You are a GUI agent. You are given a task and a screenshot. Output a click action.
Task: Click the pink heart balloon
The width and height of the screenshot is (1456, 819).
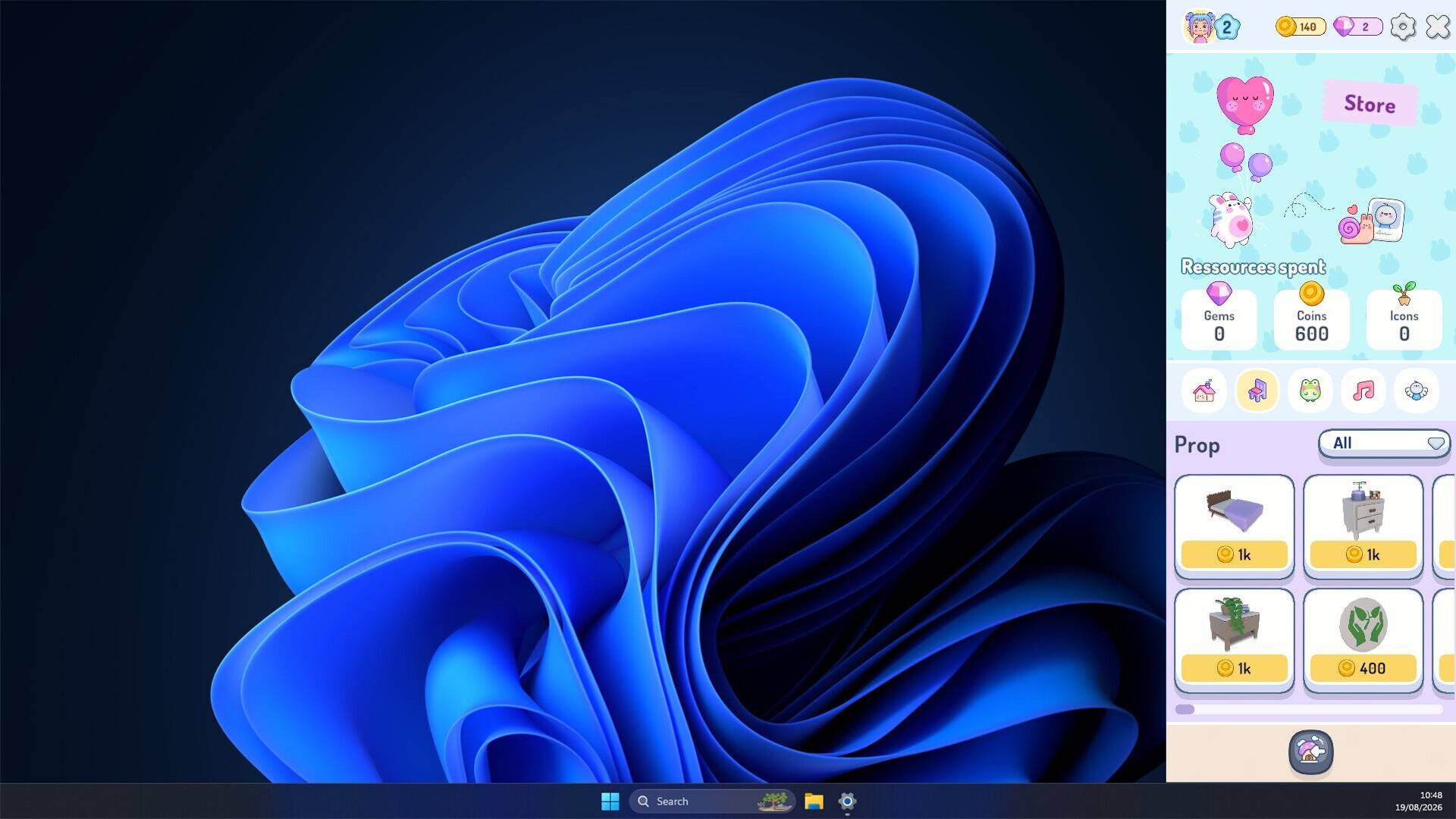tap(1245, 105)
